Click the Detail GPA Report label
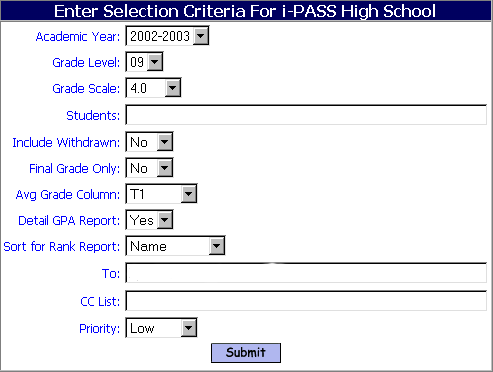 coord(69,221)
